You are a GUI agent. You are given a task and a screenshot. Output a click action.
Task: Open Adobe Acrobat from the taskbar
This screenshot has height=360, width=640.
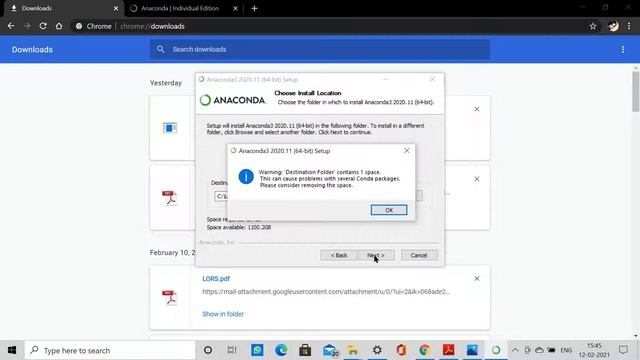449,350
